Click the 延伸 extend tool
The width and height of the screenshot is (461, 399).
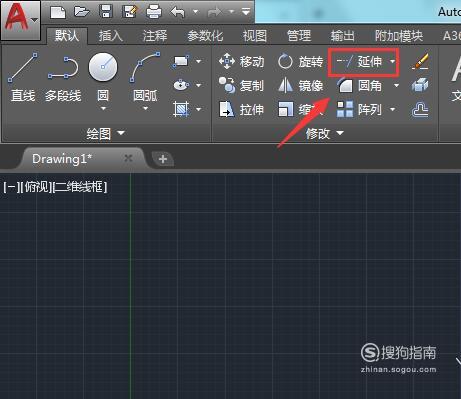coord(359,62)
